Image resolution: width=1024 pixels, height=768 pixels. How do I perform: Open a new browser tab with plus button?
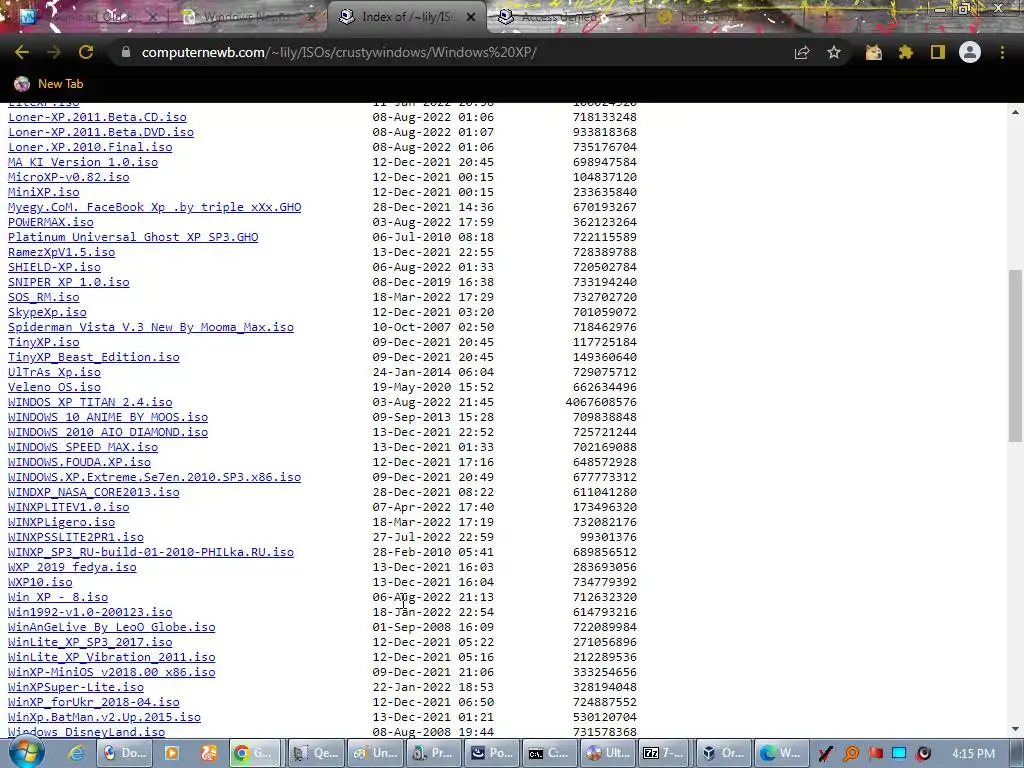click(x=827, y=17)
